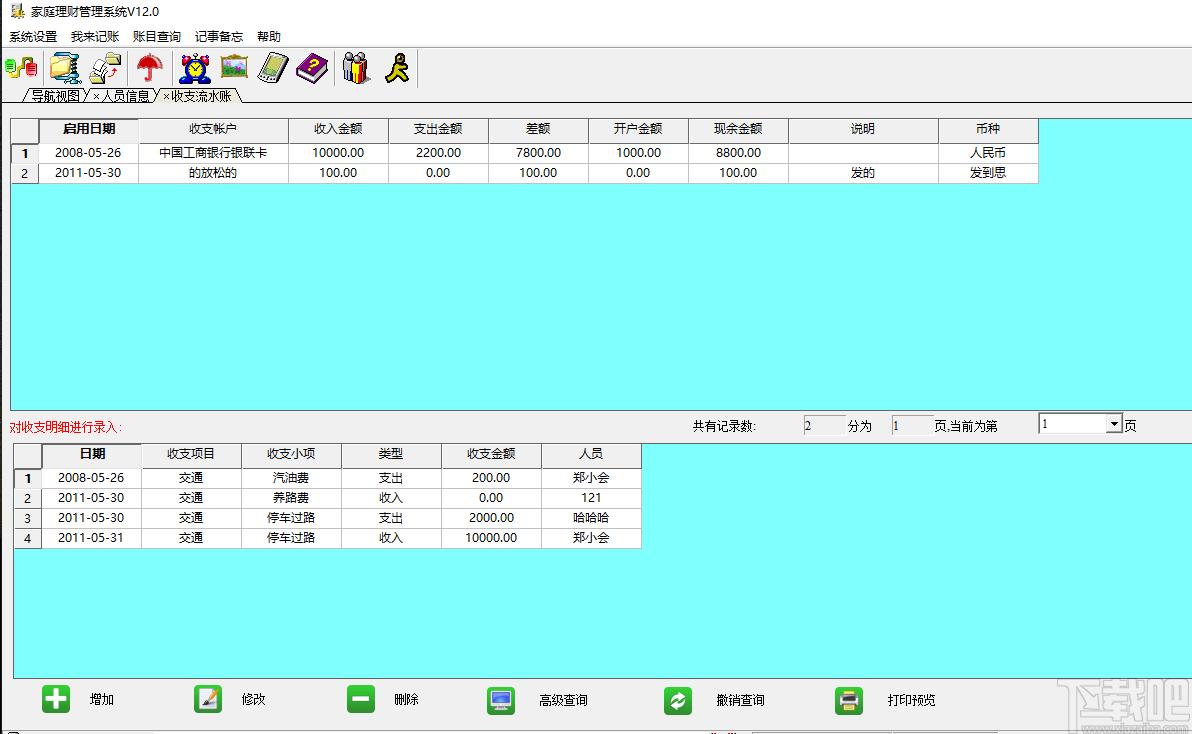Image resolution: width=1192 pixels, height=734 pixels.
Task: Click the total records count field
Action: click(x=824, y=426)
